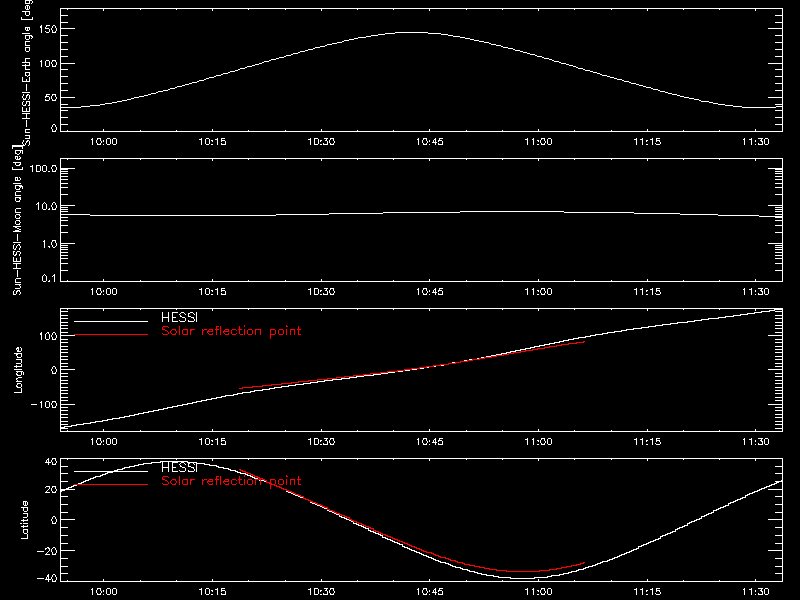The image size is (800, 600).
Task: Click "11:15" under the Moon angle plot
Action: [x=647, y=292]
